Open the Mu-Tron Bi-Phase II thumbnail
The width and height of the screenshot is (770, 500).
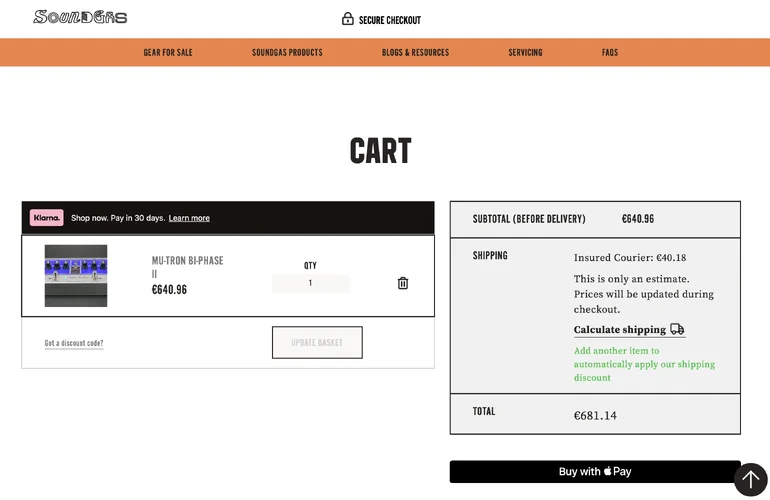[x=76, y=276]
